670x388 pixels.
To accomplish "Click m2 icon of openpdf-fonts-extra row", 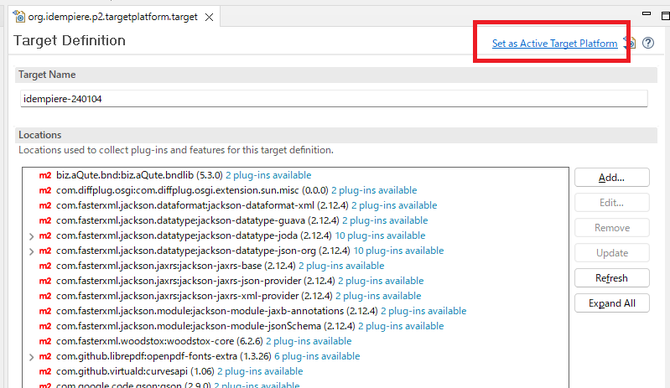I will click(x=45, y=356).
